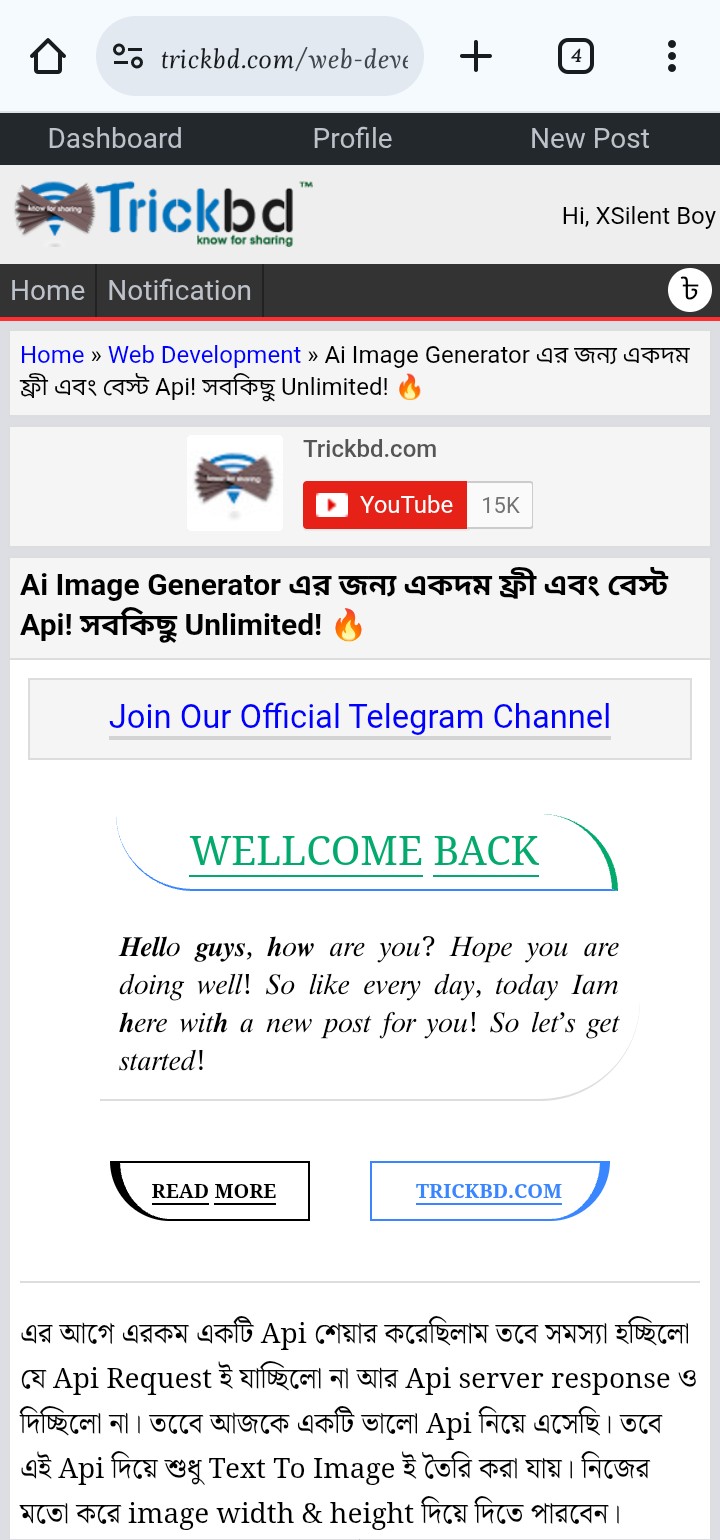Open the Dashboard tab
Viewport: 720px width, 1540px height.
pos(115,139)
